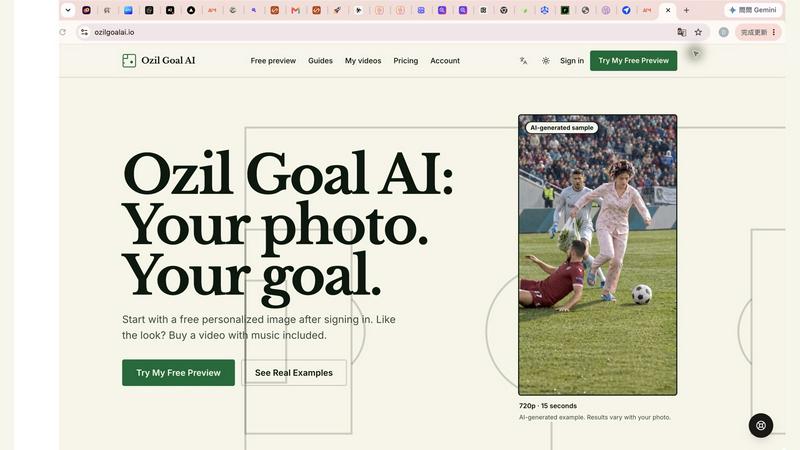Open the Gemini button in tab bar
This screenshot has width=800, height=450.
pos(753,10)
